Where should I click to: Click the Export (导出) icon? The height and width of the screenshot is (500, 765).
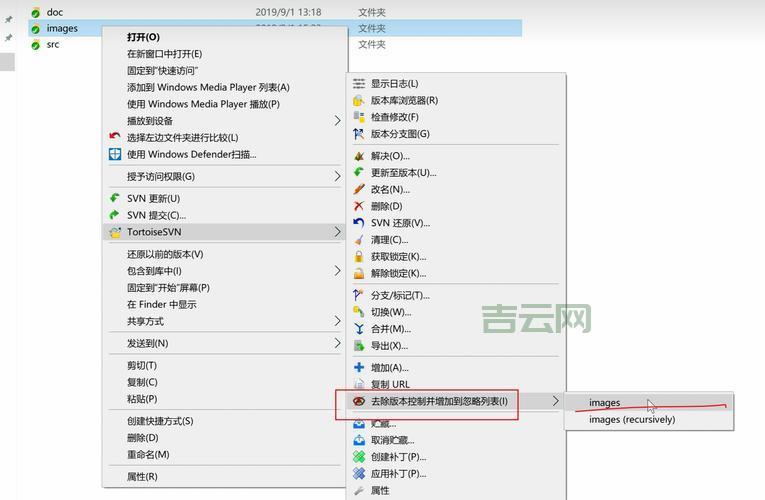pos(359,345)
